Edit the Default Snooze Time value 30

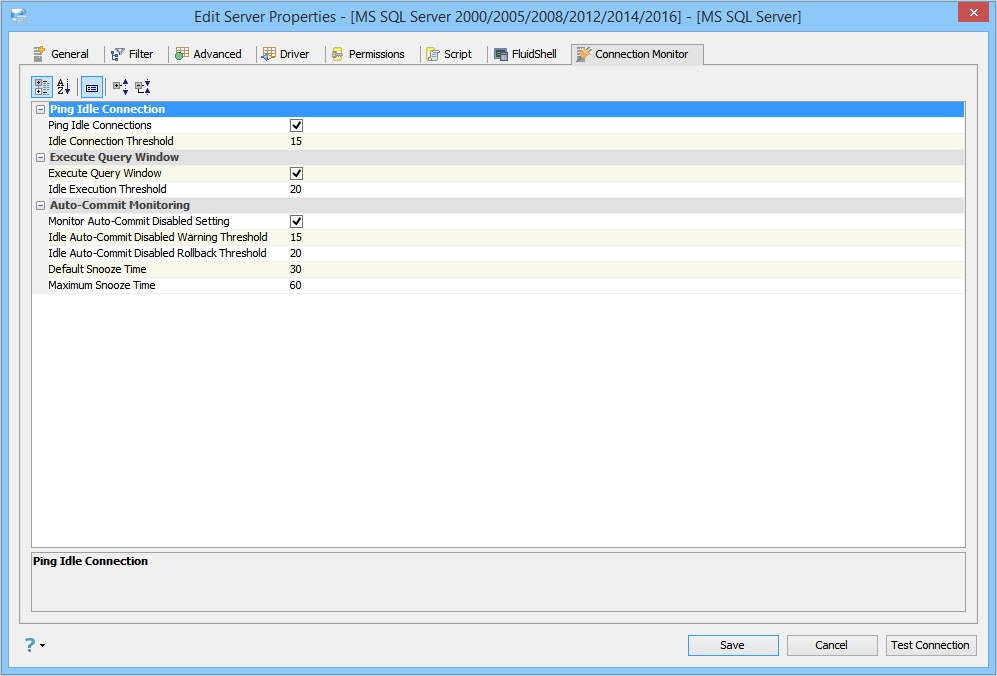point(626,269)
